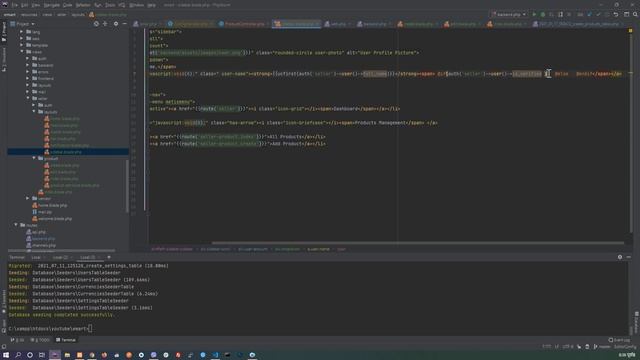The image size is (640, 360).
Task: Toggle Git tool window button
Action: click(x=17, y=340)
